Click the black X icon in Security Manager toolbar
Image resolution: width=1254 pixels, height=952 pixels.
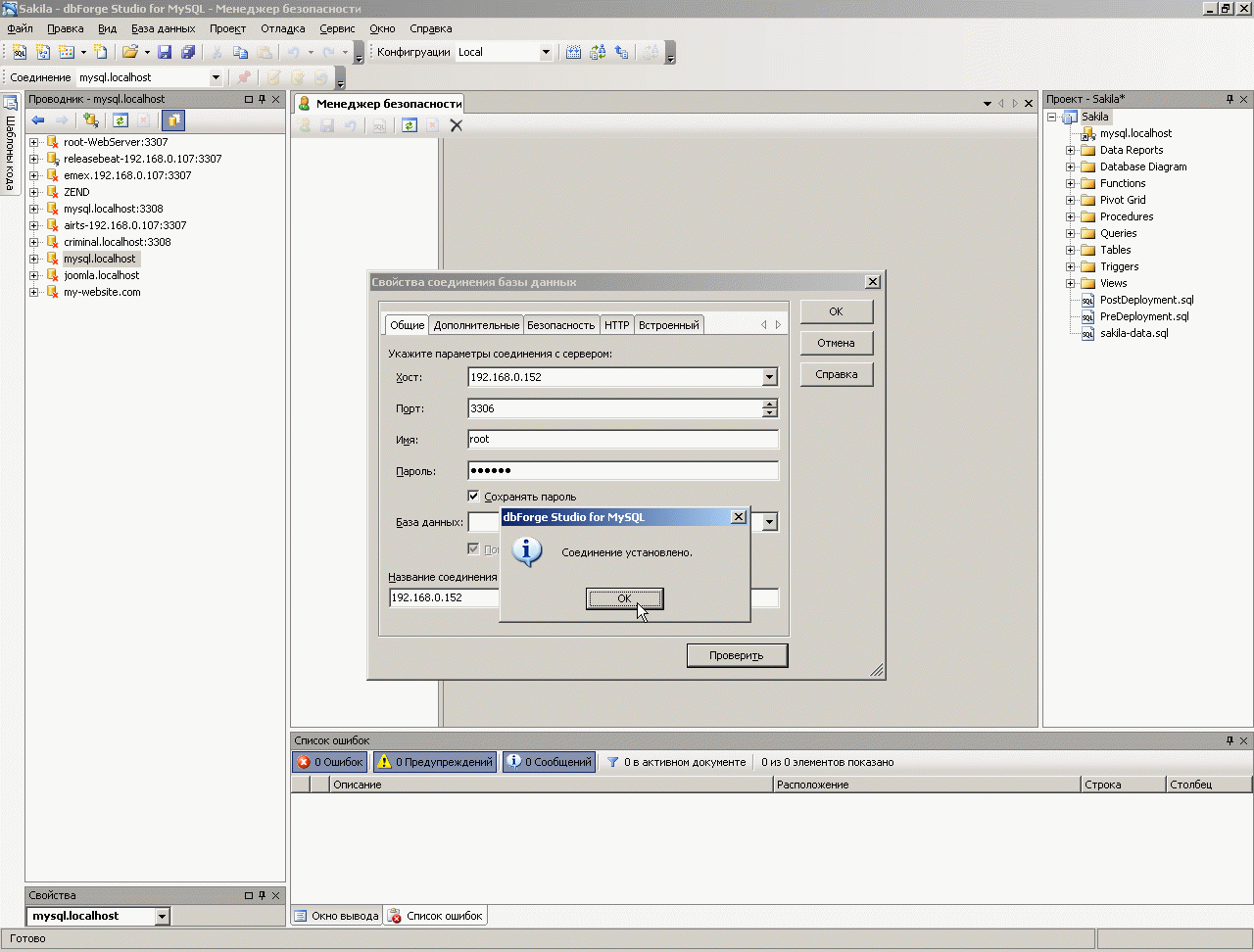pyautogui.click(x=456, y=125)
